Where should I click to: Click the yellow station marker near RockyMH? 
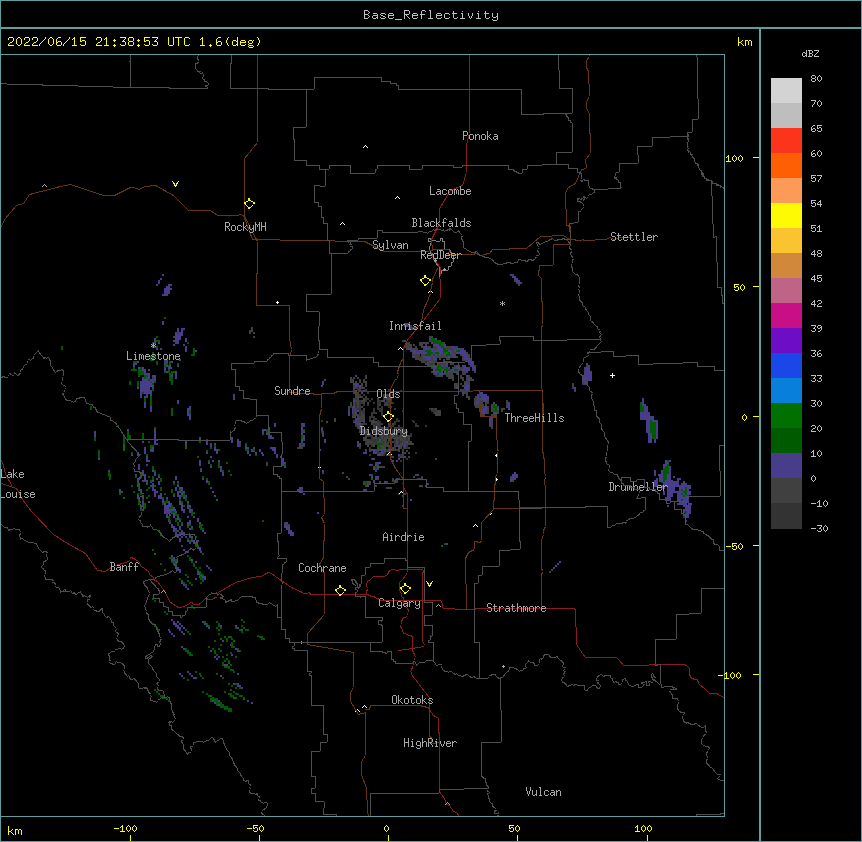coord(249,204)
